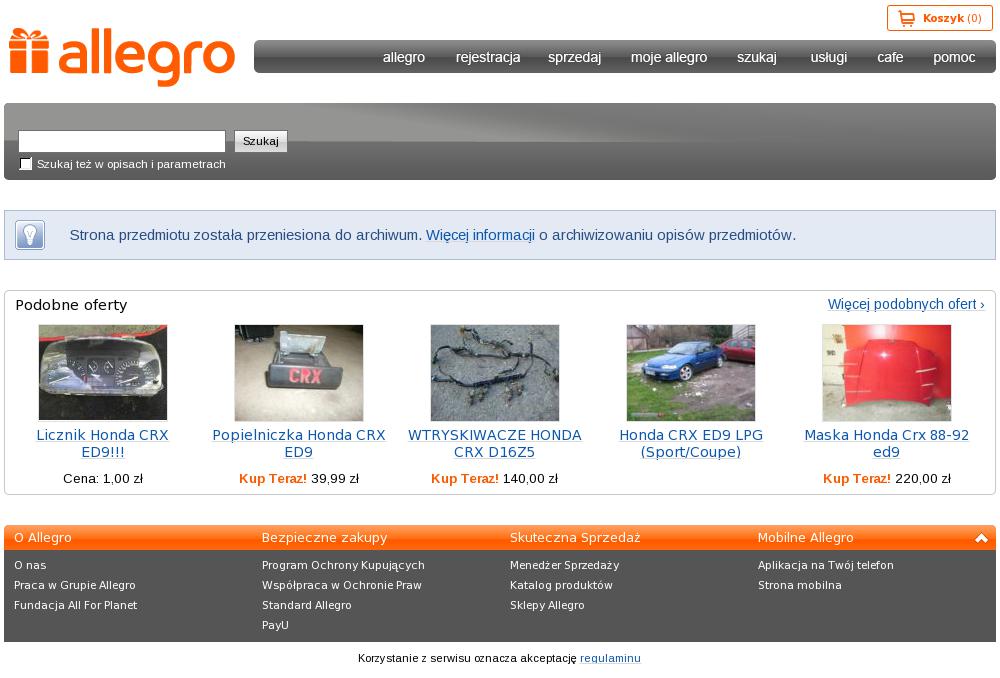This screenshot has width=1000, height=678.
Task: Open 'Standard Allegro' footer link
Action: 307,605
